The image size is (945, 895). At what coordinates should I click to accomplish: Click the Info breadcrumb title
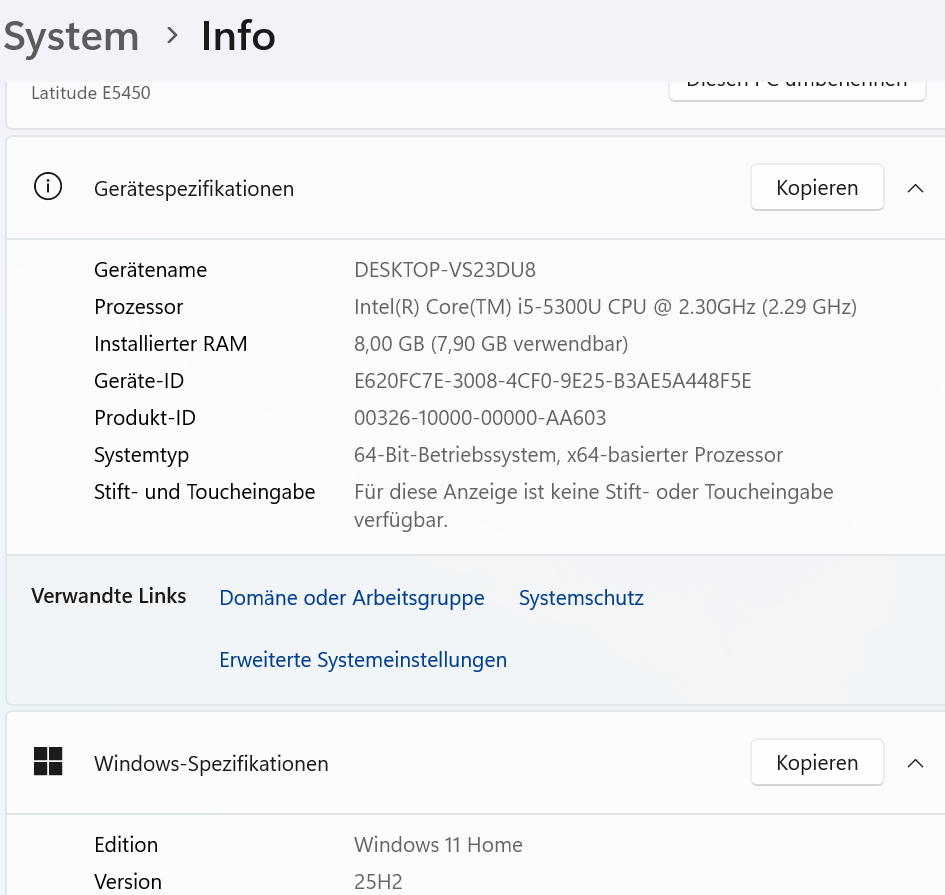(x=238, y=36)
